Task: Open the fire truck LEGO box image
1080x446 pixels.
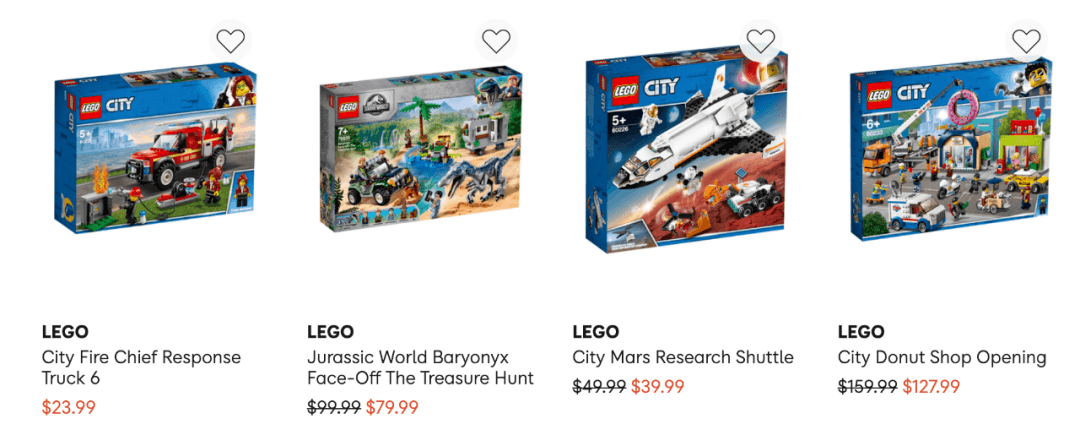Action: tap(156, 148)
